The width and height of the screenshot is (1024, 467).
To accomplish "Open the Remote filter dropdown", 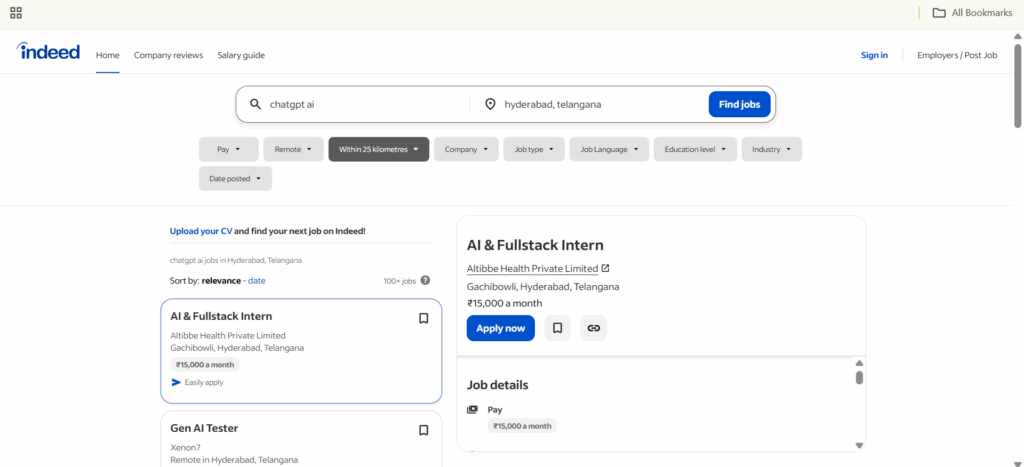I will pyautogui.click(x=293, y=149).
